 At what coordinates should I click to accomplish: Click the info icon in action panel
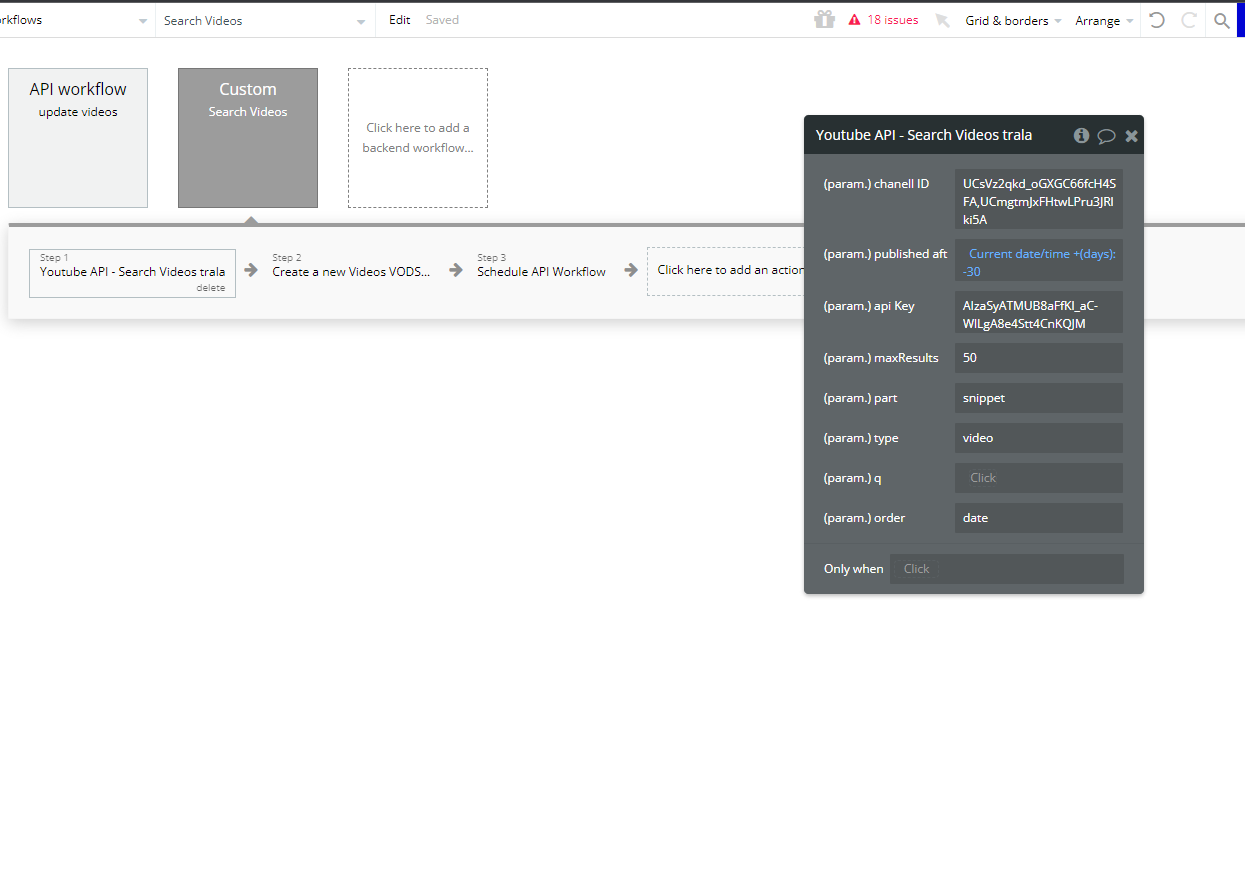coord(1081,135)
